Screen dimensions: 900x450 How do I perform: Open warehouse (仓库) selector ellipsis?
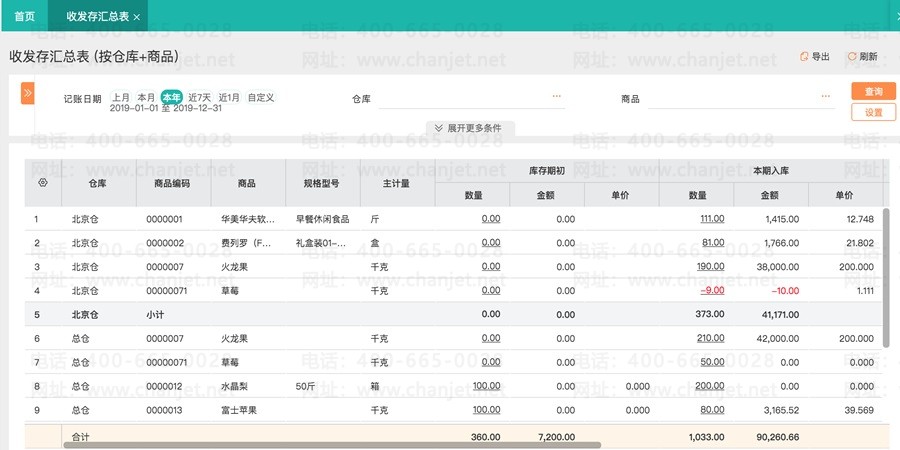pos(556,96)
